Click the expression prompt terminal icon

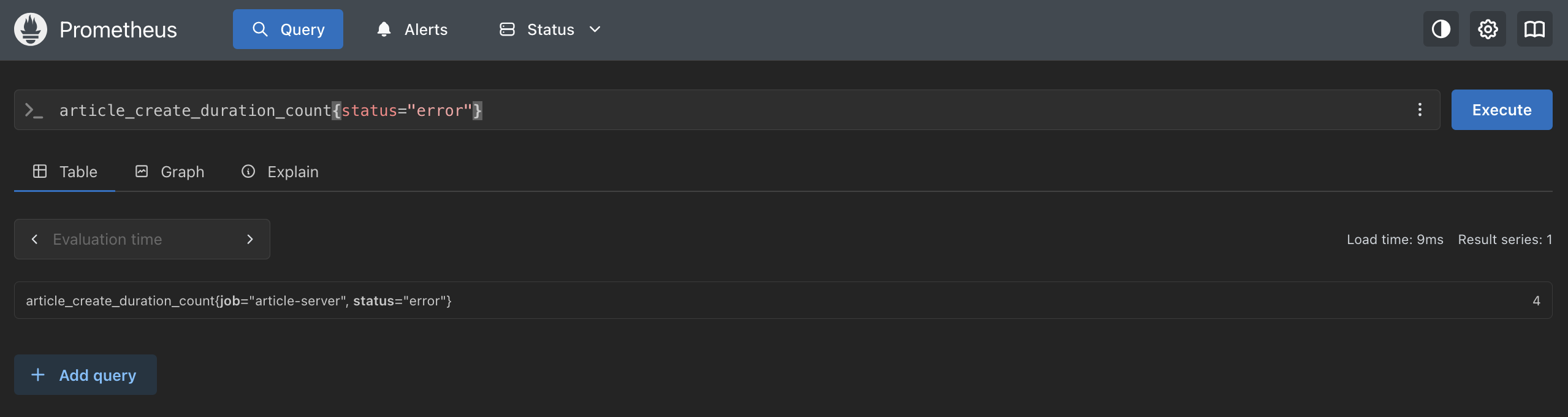point(34,110)
